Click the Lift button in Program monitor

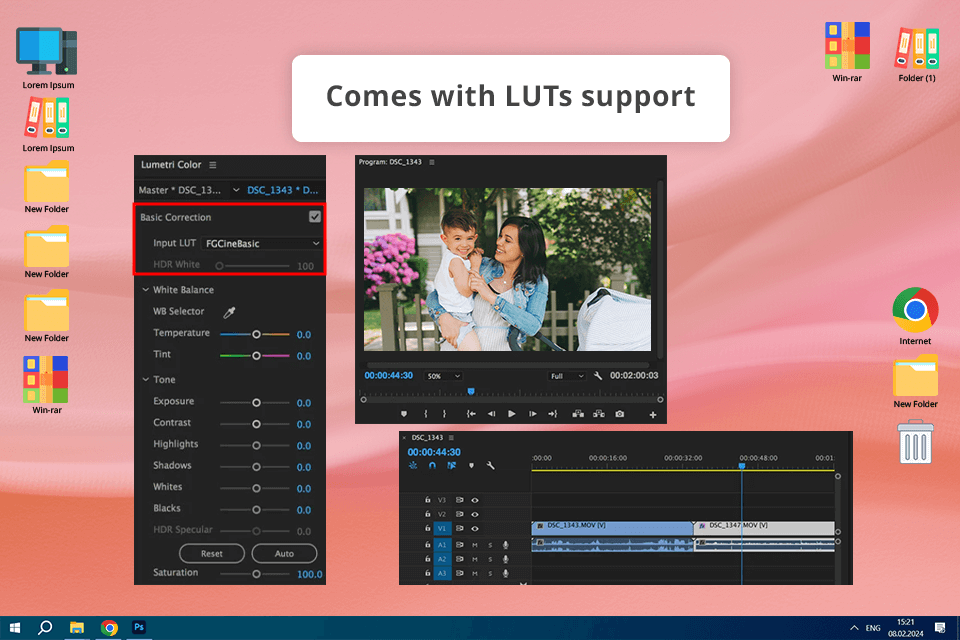coord(578,414)
